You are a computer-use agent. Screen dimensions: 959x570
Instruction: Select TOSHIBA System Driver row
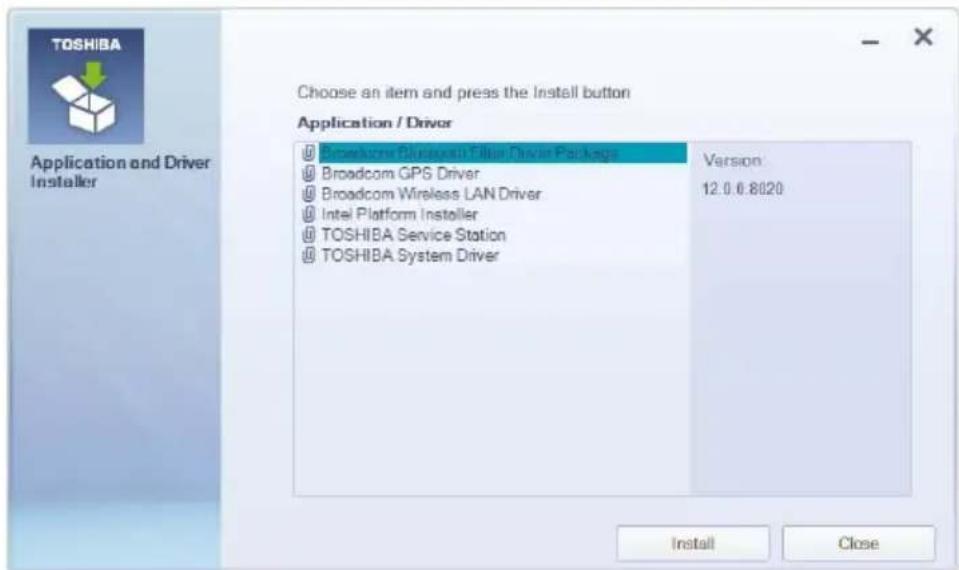pyautogui.click(x=410, y=256)
